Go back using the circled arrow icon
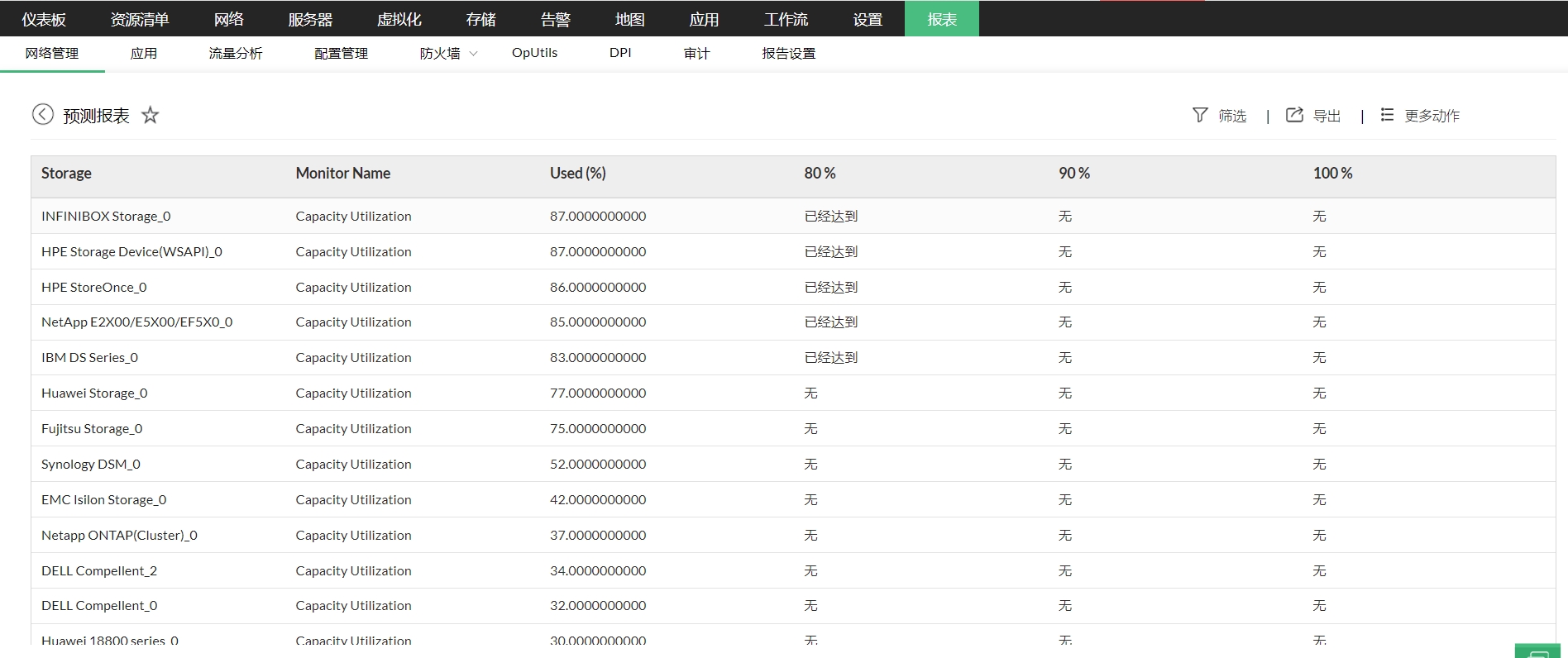 point(43,114)
